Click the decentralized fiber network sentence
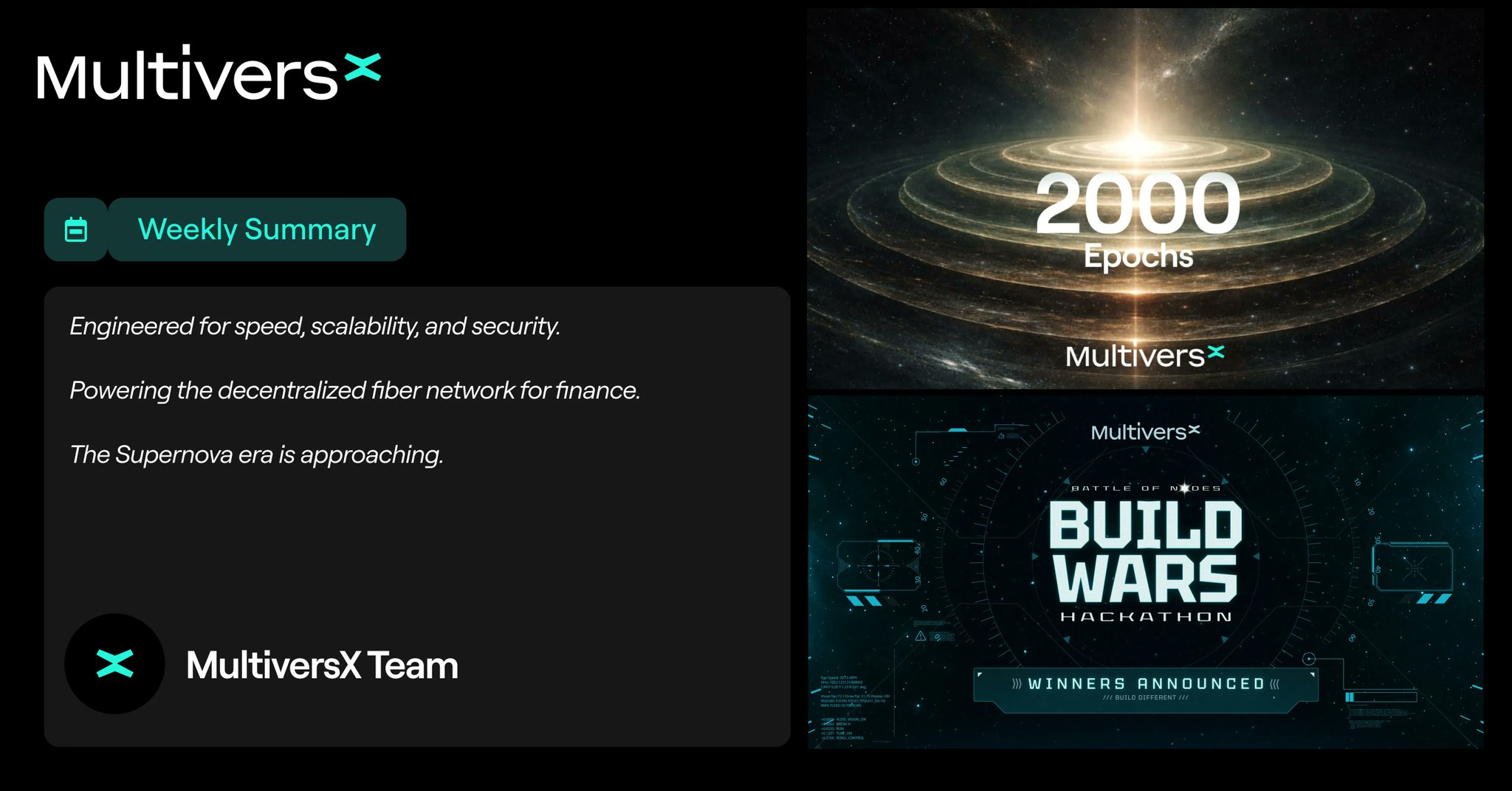This screenshot has width=1512, height=791. point(354,390)
